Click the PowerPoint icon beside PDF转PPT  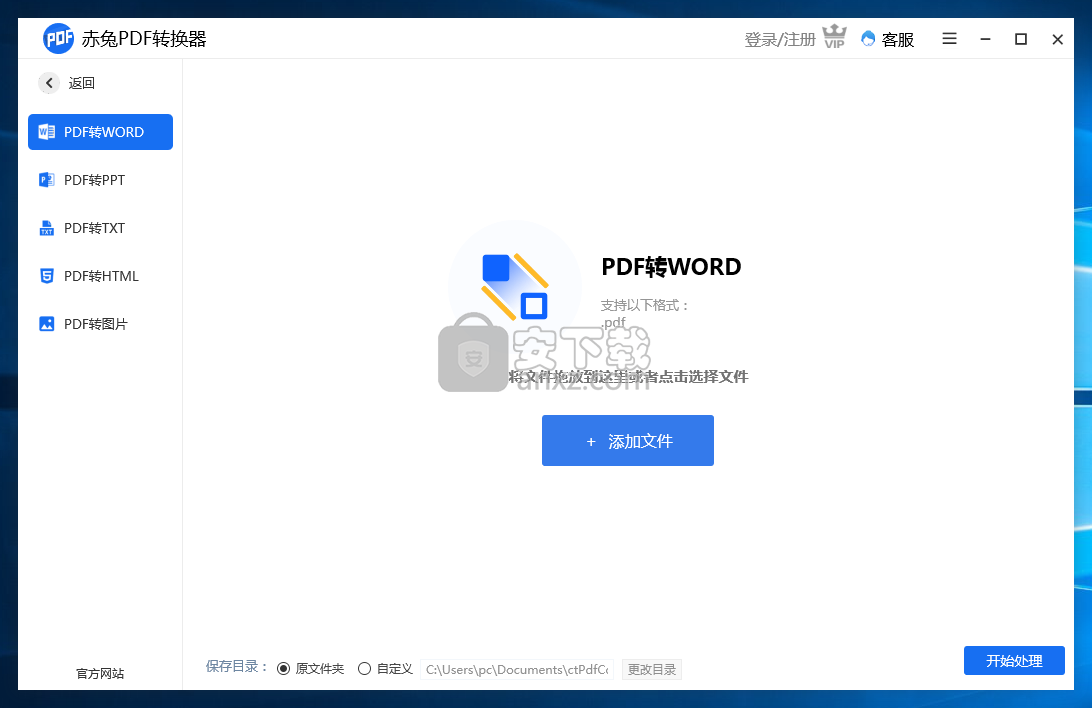(47, 180)
